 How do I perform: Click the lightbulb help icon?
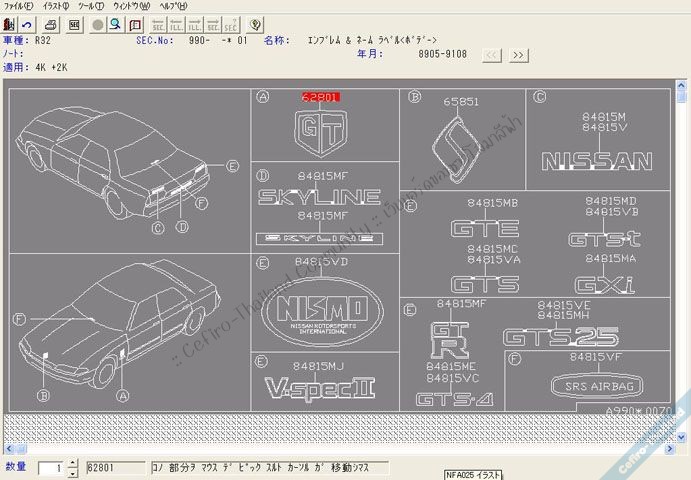[256, 24]
